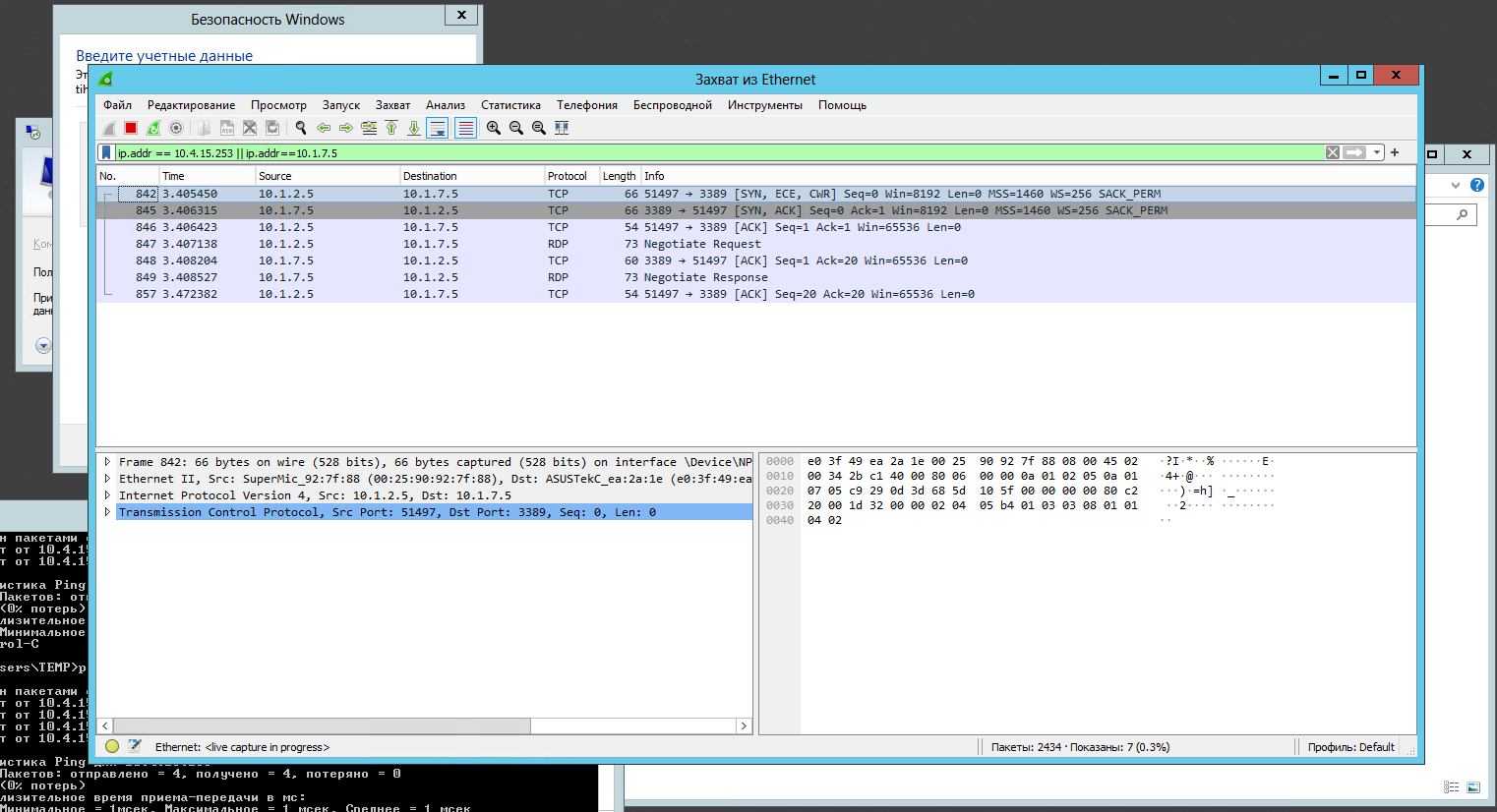Go to the first packet

(x=391, y=128)
